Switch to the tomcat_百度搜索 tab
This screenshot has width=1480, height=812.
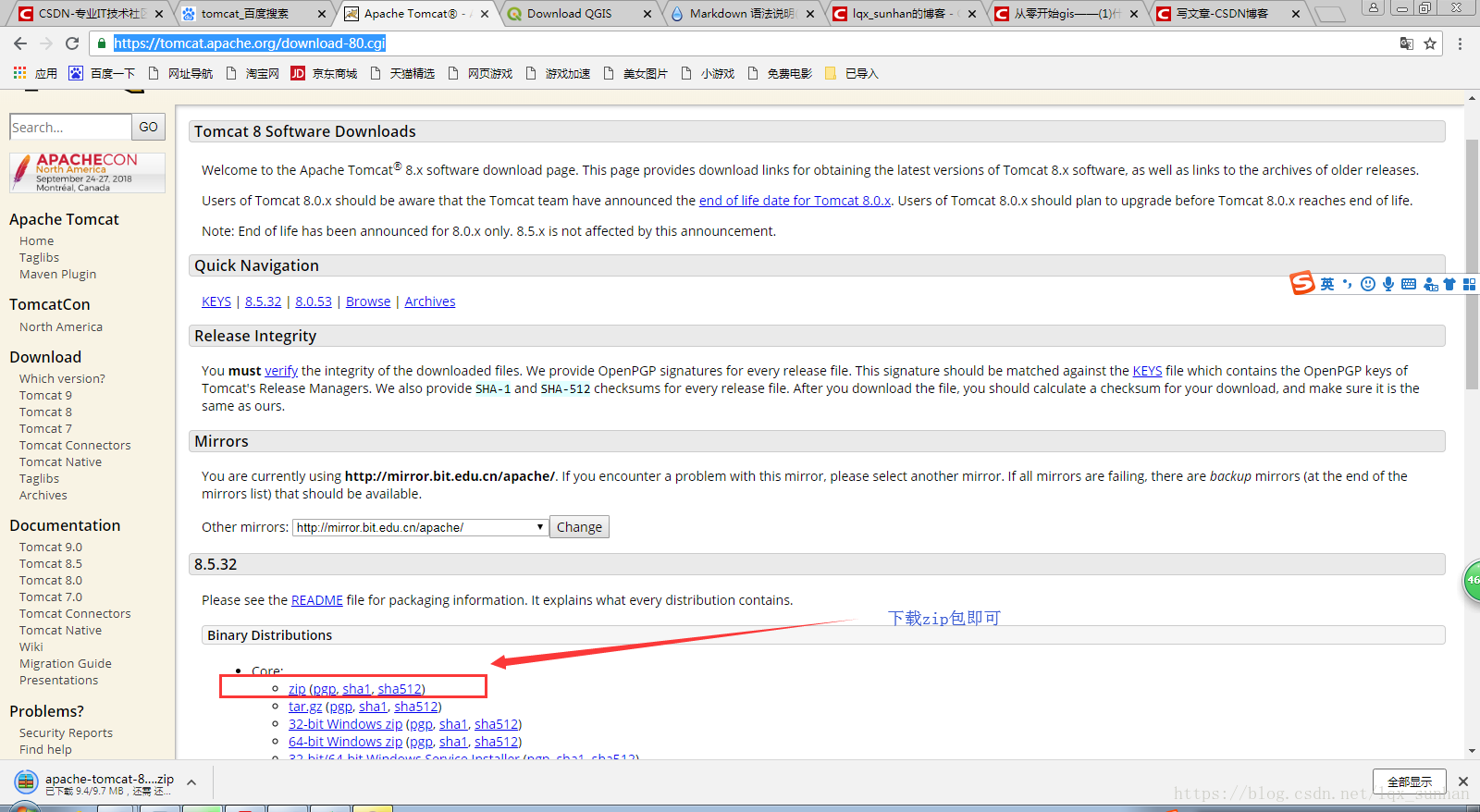[254, 14]
